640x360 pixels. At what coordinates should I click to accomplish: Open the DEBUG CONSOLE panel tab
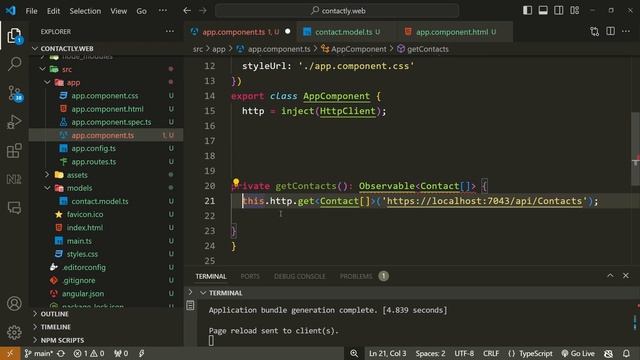[300, 276]
